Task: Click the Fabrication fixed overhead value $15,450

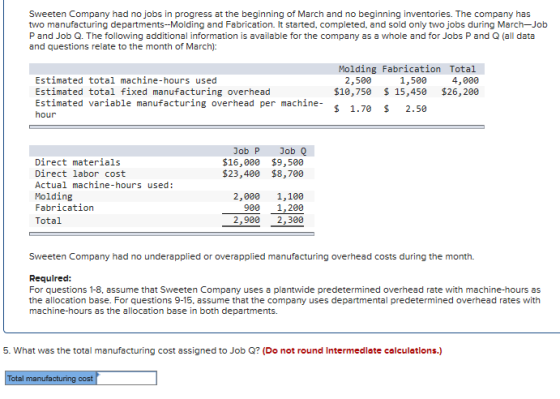Action: coord(405,92)
